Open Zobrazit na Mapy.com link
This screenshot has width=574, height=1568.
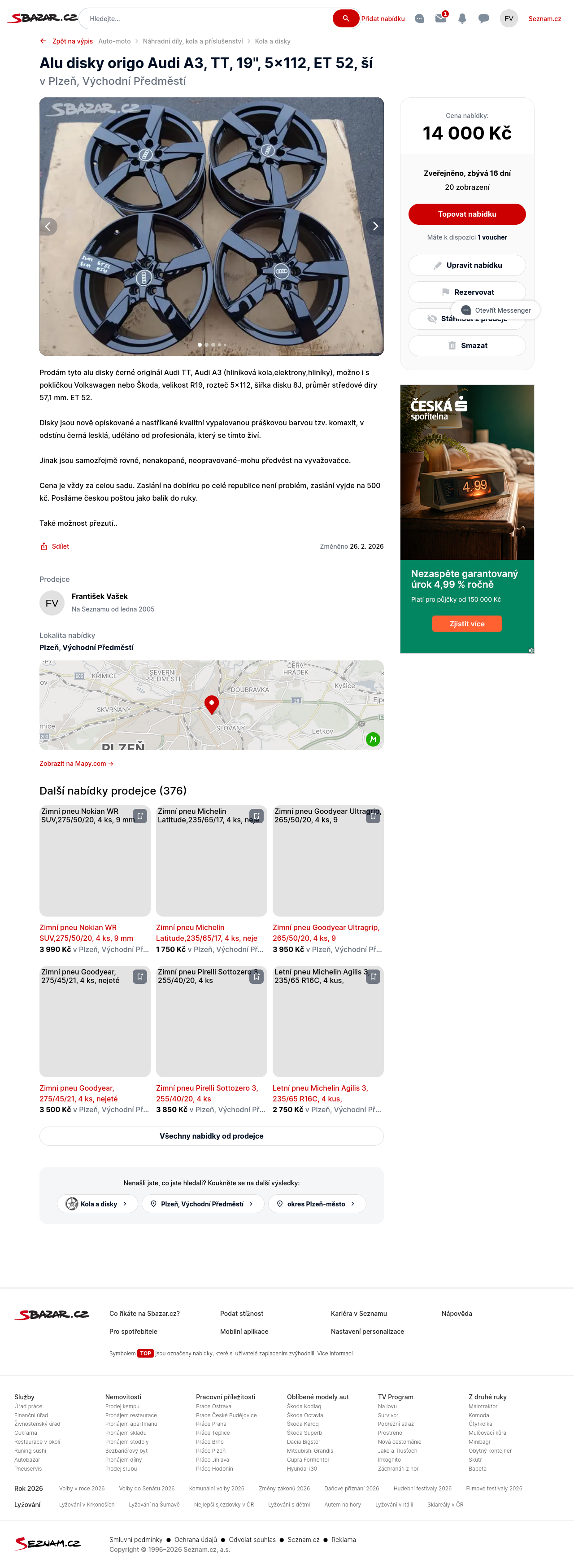76,763
